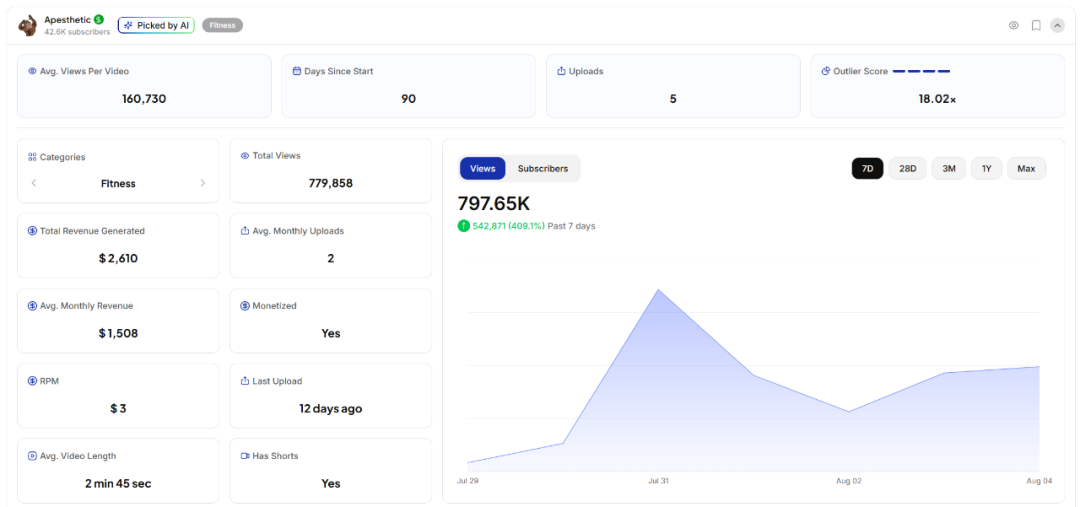This screenshot has width=1080, height=507.
Task: Click the chart peak at Jul 31
Action: click(x=658, y=290)
